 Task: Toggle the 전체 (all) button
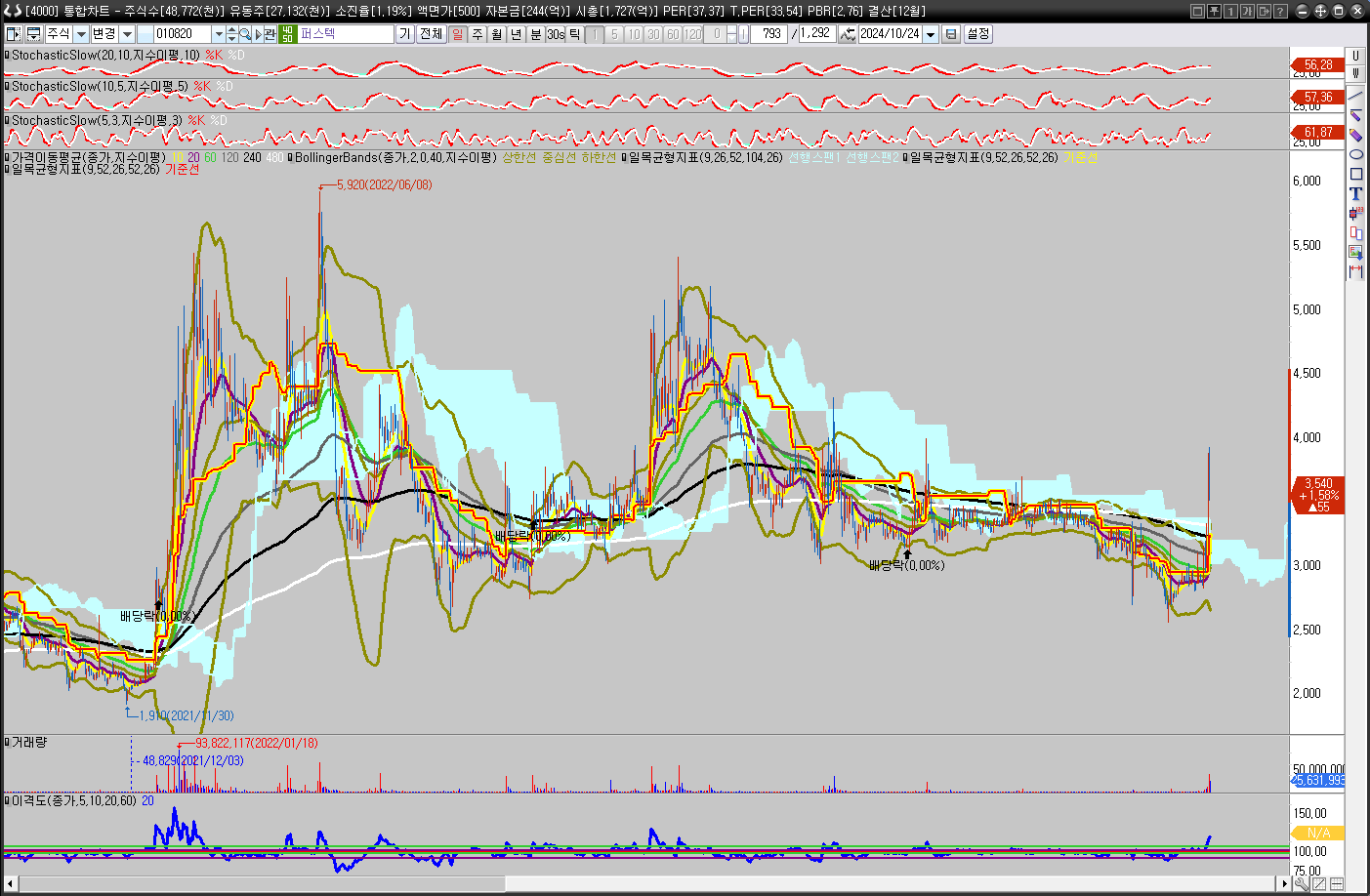coord(431,34)
